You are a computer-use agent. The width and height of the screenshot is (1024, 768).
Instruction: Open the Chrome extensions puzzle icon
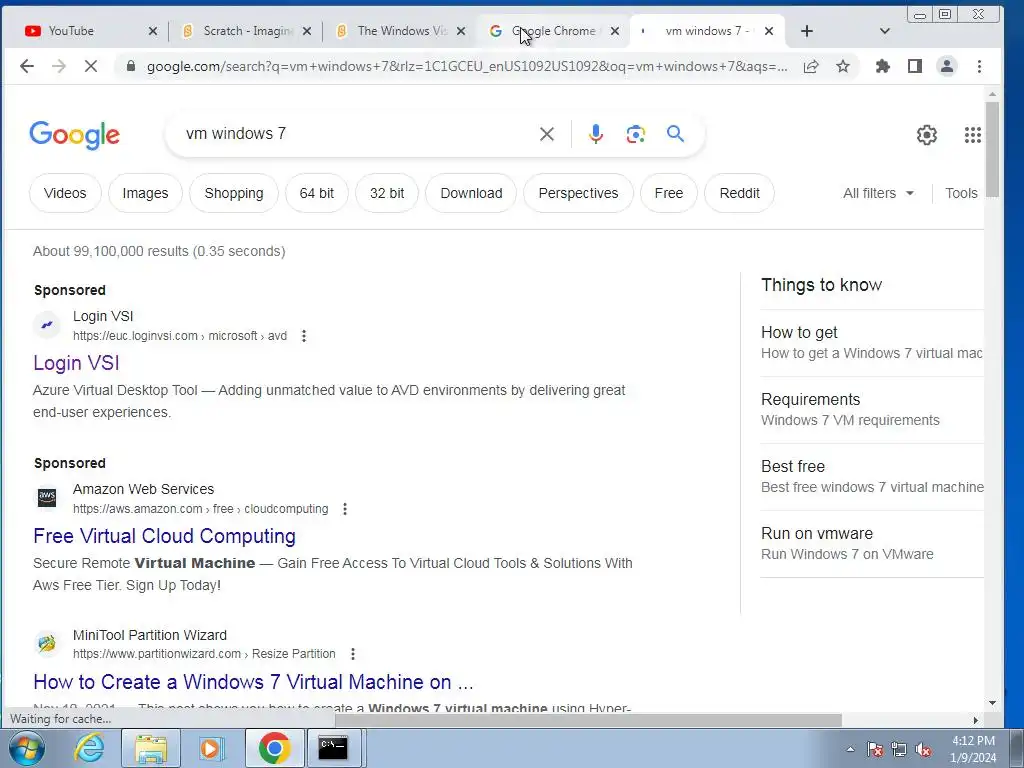883,66
